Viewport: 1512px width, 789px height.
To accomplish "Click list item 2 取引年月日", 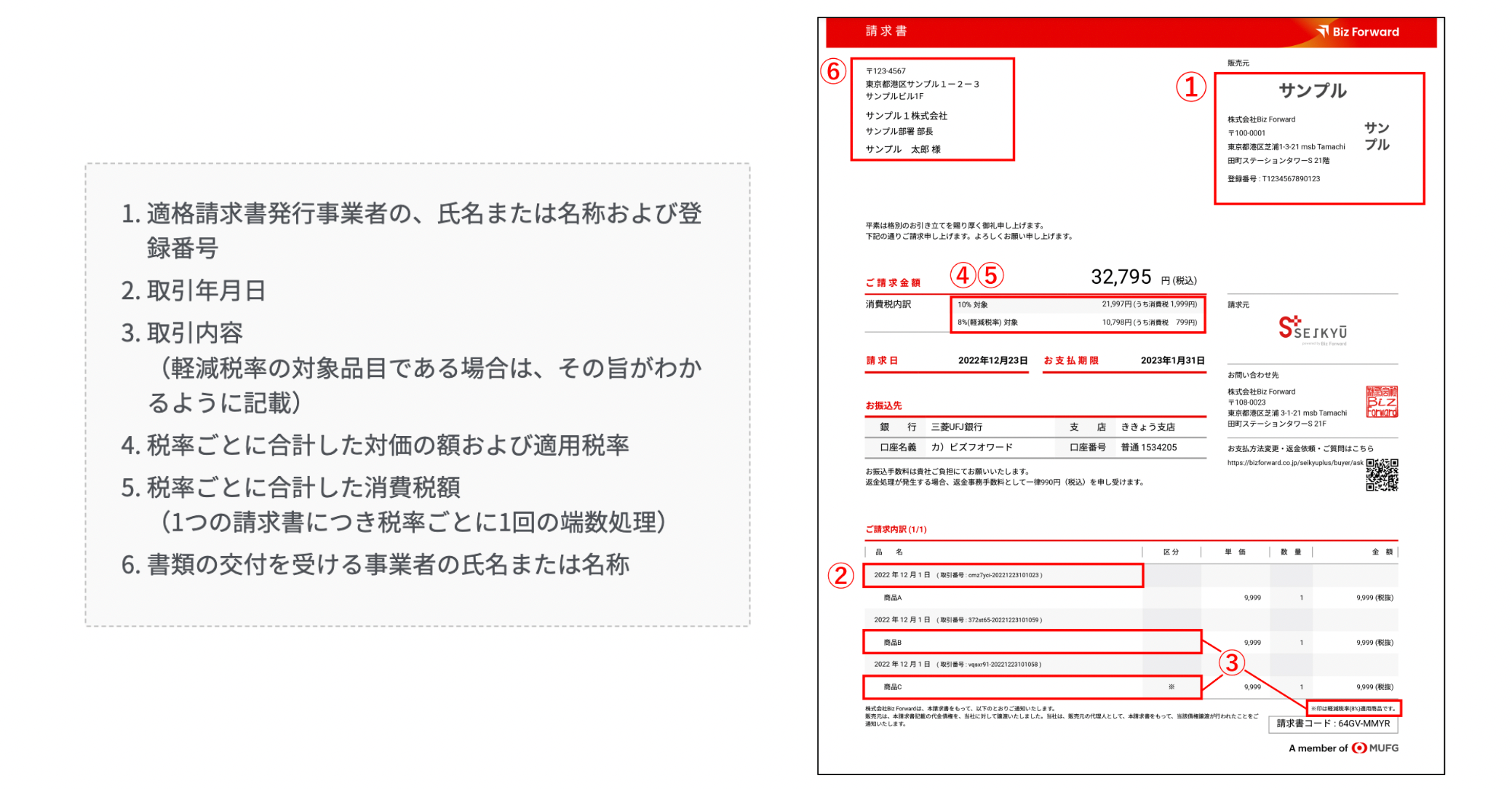I will 194,290.
